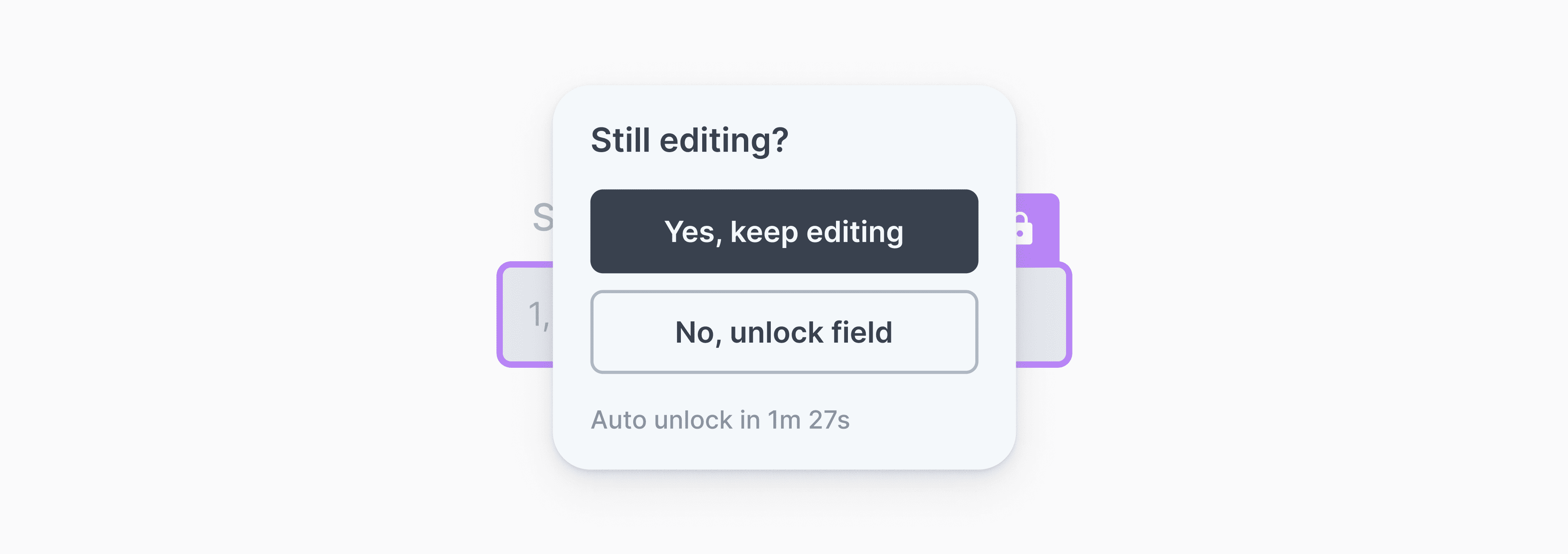The width and height of the screenshot is (1568, 554).
Task: Select the Still editing? heading
Action: (x=689, y=140)
